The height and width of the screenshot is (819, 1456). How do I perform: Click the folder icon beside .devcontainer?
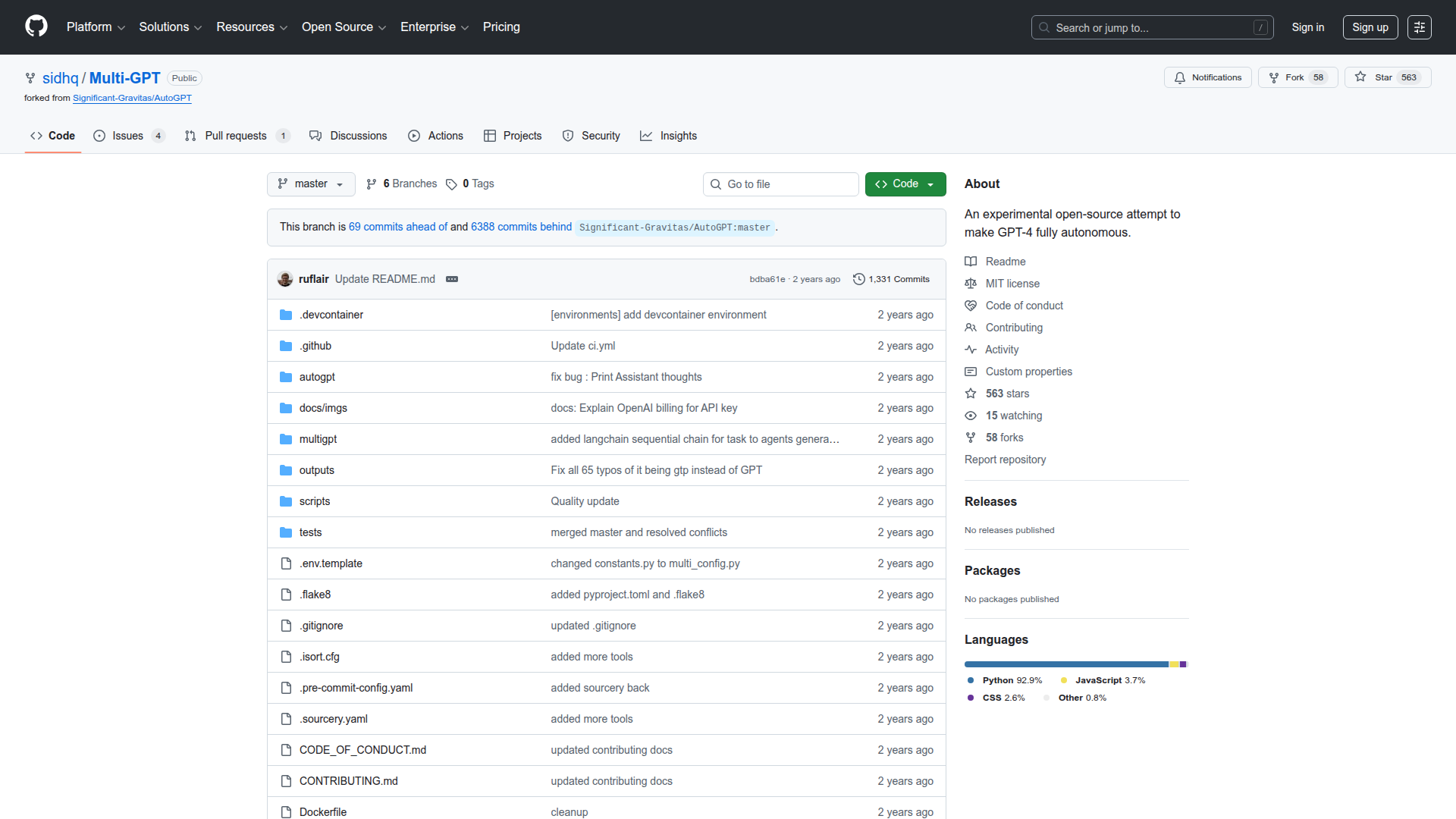pyautogui.click(x=286, y=314)
